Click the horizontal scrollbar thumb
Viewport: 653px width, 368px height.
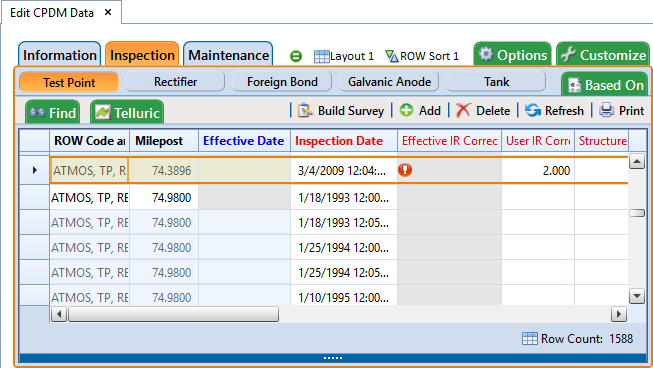pyautogui.click(x=173, y=314)
